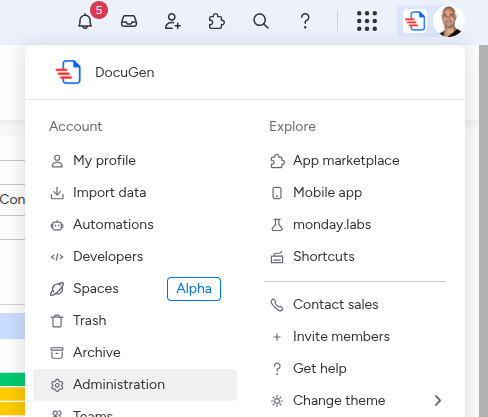This screenshot has width=488, height=417.
Task: Click the vertical scrollbar on the right edge
Action: [483, 231]
